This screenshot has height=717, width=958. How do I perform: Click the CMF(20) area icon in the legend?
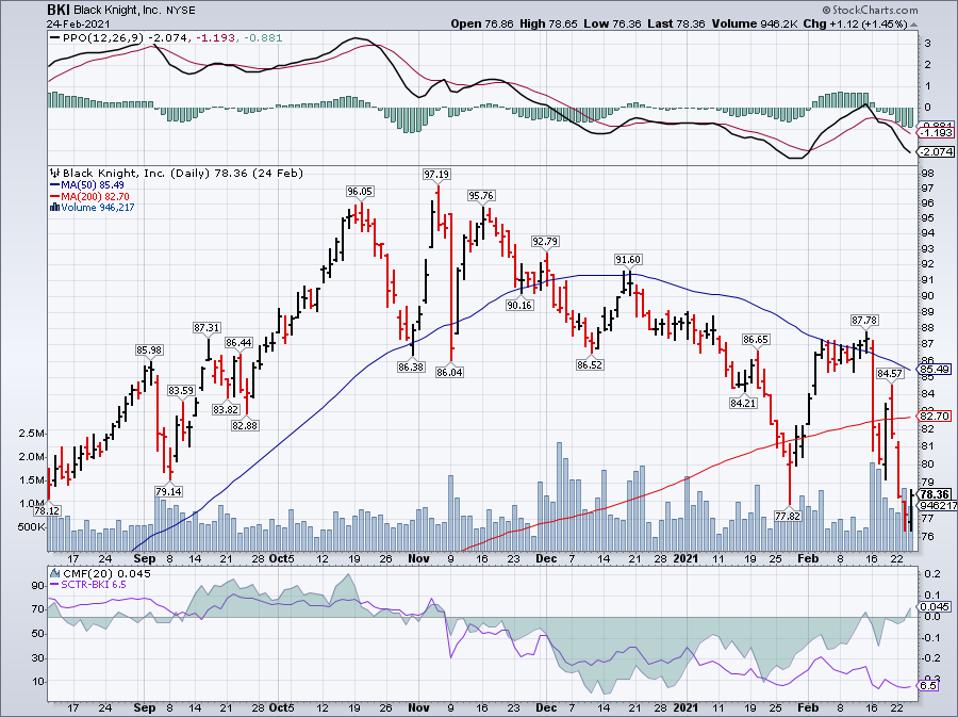click(55, 573)
